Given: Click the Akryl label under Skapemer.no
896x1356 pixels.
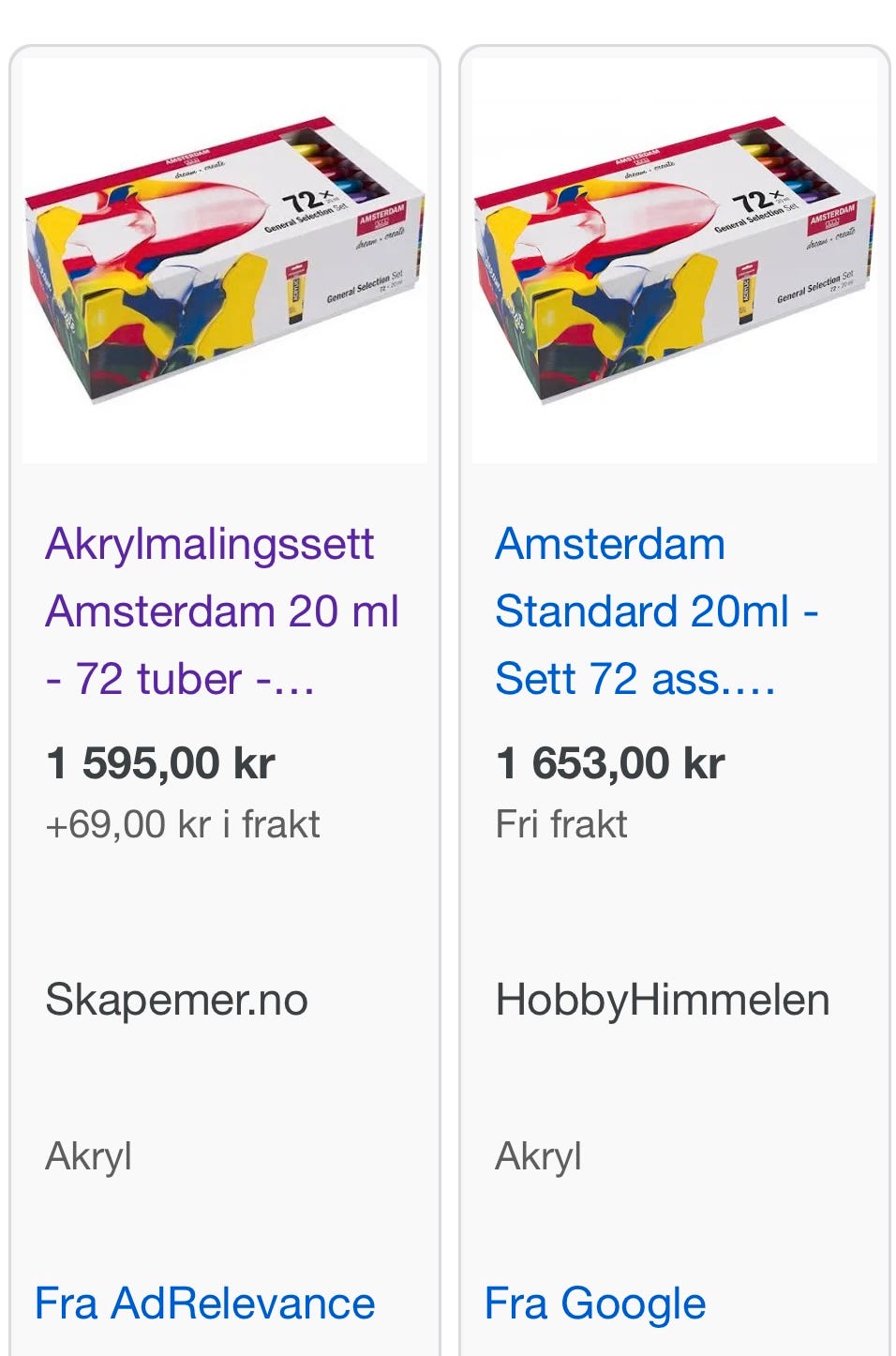Looking at the screenshot, I should tap(89, 1156).
